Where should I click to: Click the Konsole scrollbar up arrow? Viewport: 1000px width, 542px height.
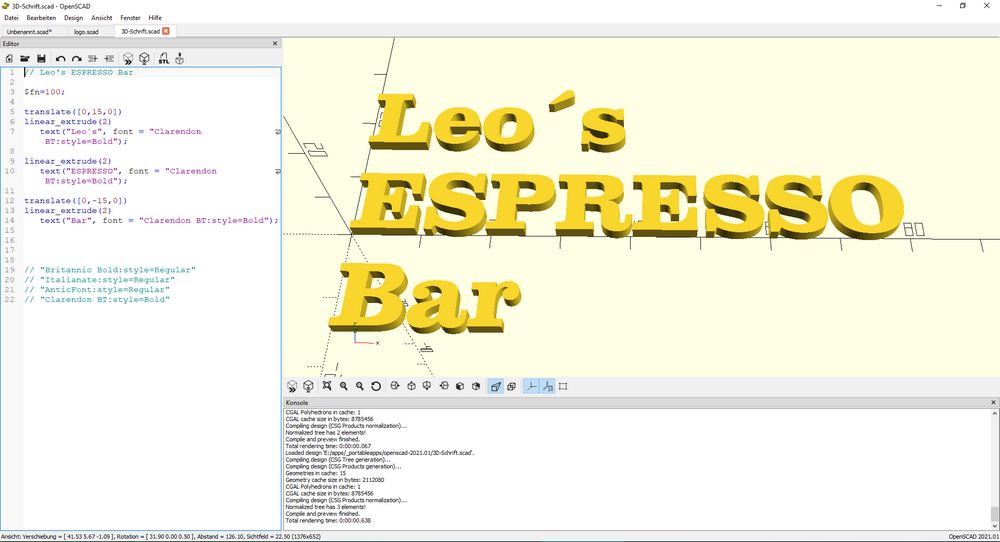(x=994, y=413)
